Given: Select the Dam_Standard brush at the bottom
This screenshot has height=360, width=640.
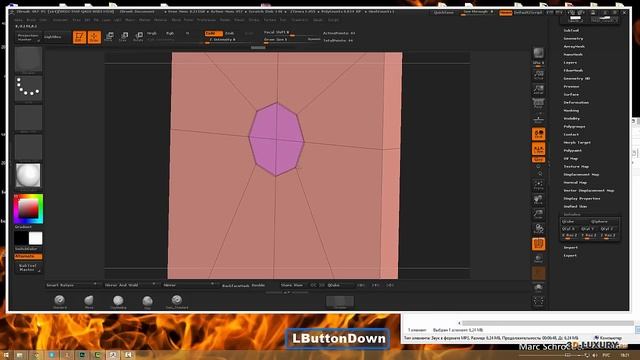Looking at the screenshot, I should tap(177, 302).
